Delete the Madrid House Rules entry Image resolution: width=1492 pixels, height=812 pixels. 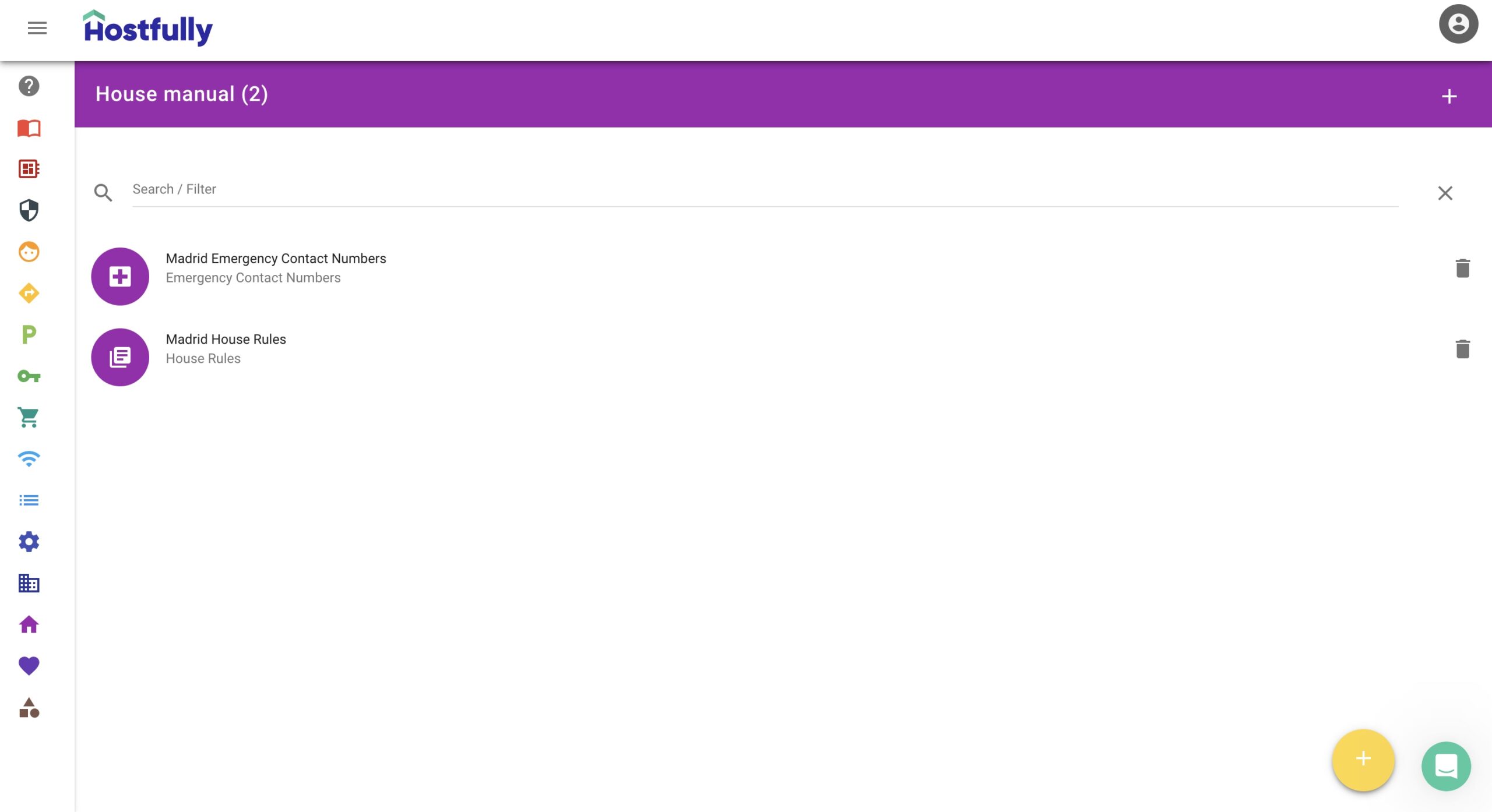tap(1462, 349)
